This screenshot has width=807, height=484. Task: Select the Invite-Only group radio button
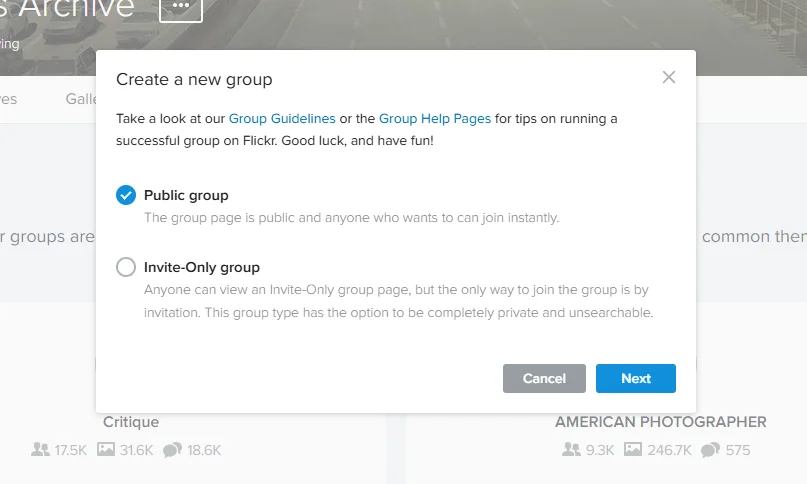point(126,267)
